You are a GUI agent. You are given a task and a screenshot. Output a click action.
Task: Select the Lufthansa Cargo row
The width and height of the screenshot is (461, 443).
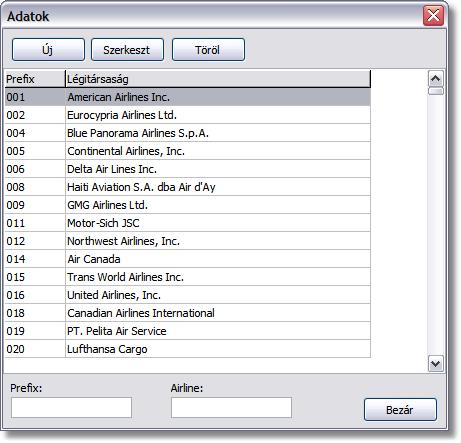coord(188,349)
